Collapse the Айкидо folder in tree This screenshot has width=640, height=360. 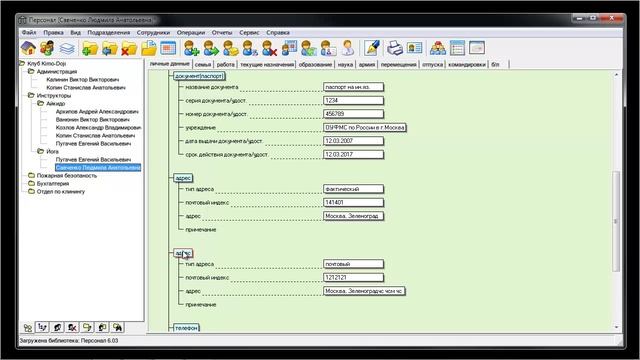40,104
